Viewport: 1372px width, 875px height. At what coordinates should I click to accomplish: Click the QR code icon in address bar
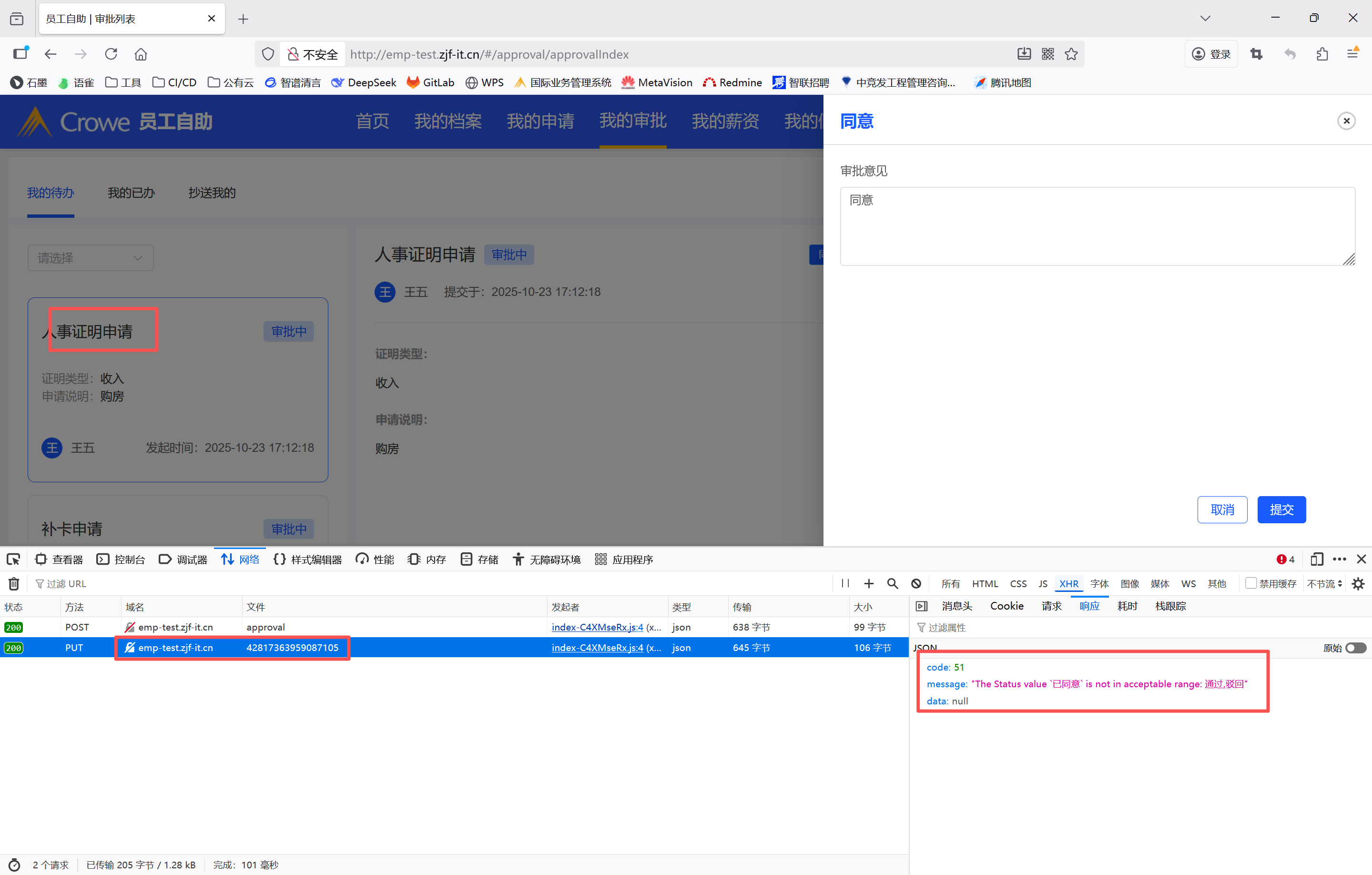pyautogui.click(x=1048, y=54)
